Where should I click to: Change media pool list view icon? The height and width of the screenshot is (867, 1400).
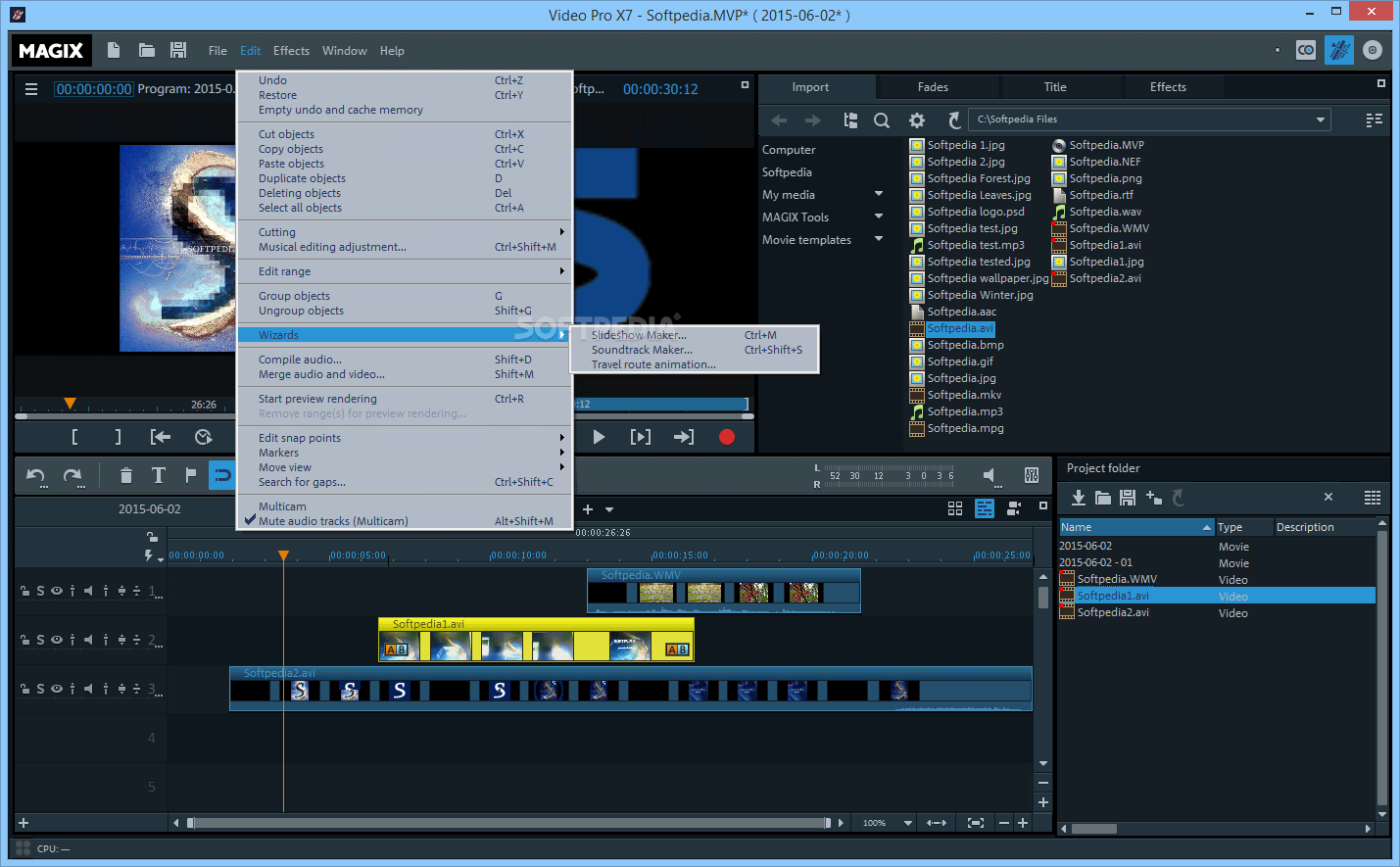click(1374, 120)
